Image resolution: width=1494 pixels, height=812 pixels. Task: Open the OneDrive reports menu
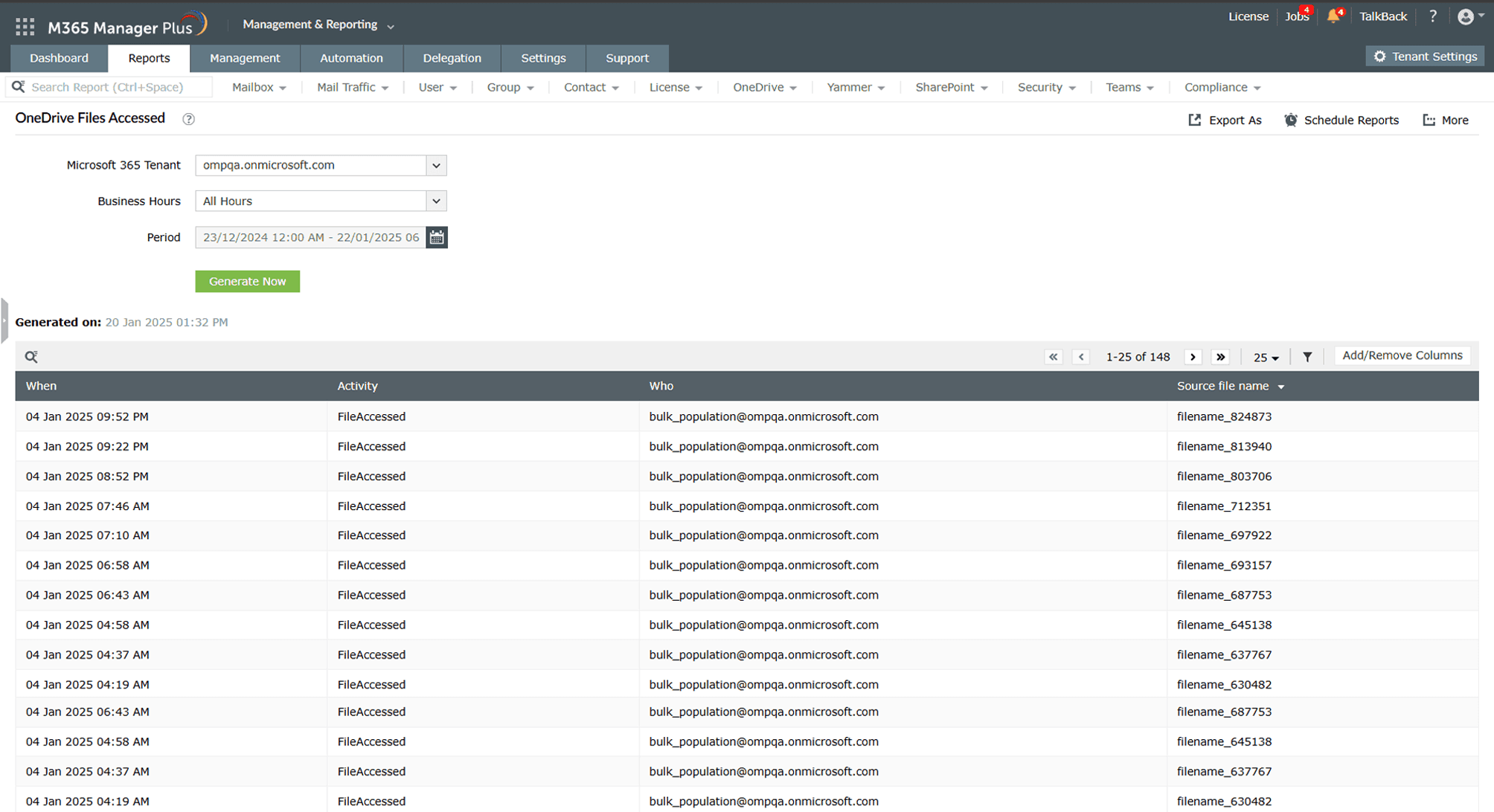tap(764, 87)
